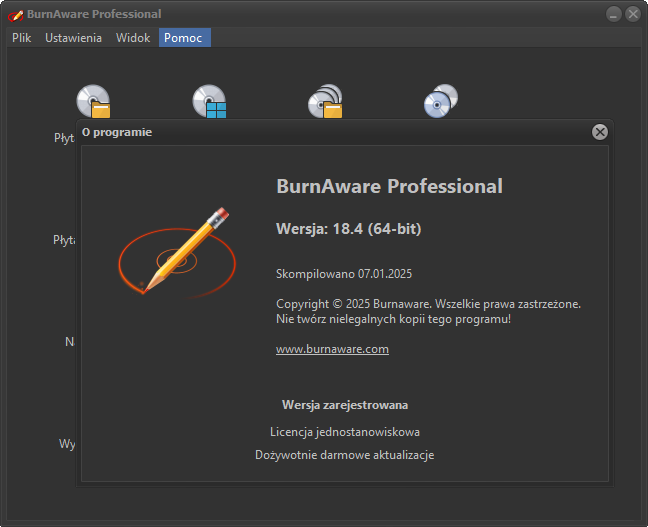Click the data disc with folder icon
The width and height of the screenshot is (648, 527).
(93, 101)
